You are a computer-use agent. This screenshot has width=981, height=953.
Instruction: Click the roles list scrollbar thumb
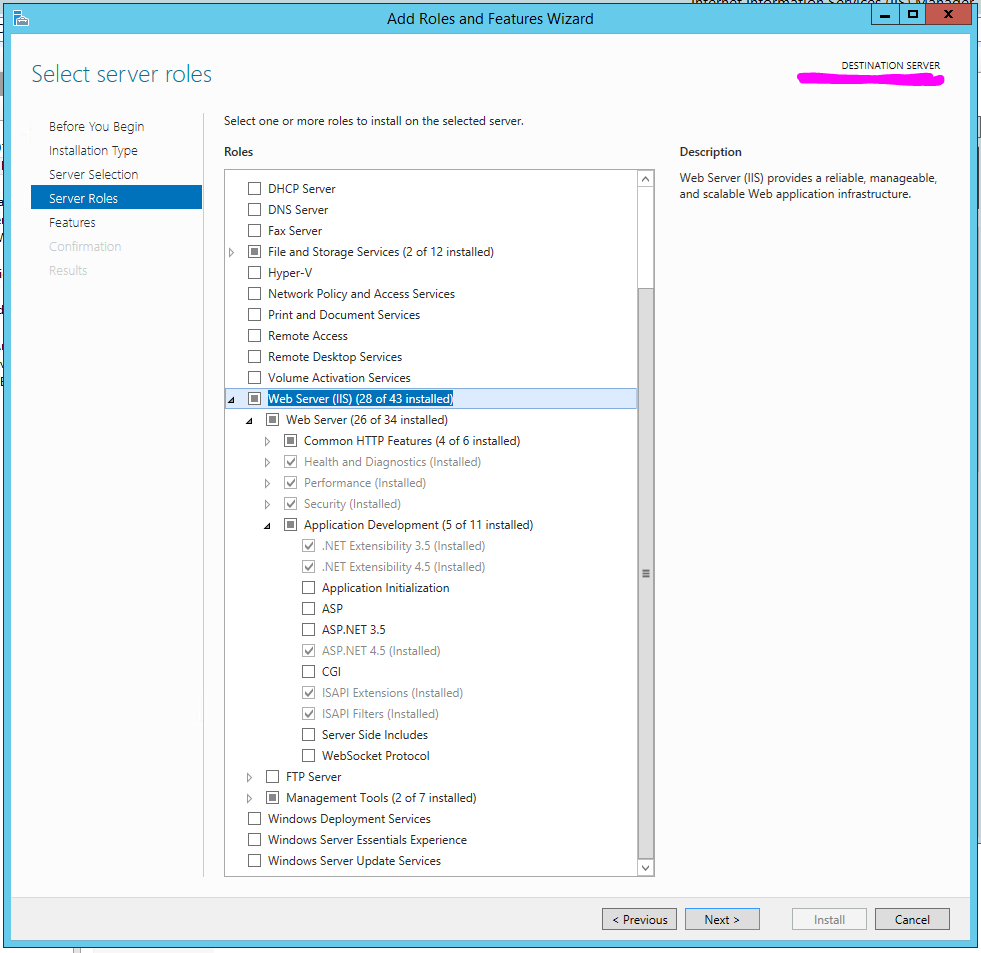pos(646,573)
